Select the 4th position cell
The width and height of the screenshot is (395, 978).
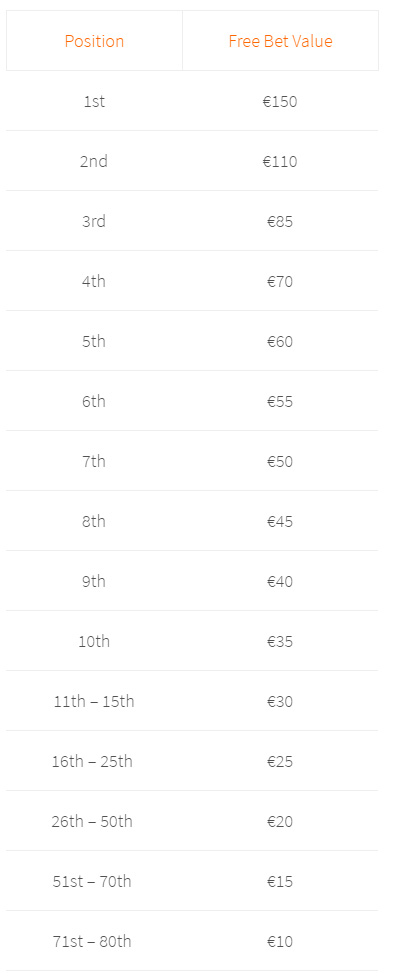pos(94,281)
